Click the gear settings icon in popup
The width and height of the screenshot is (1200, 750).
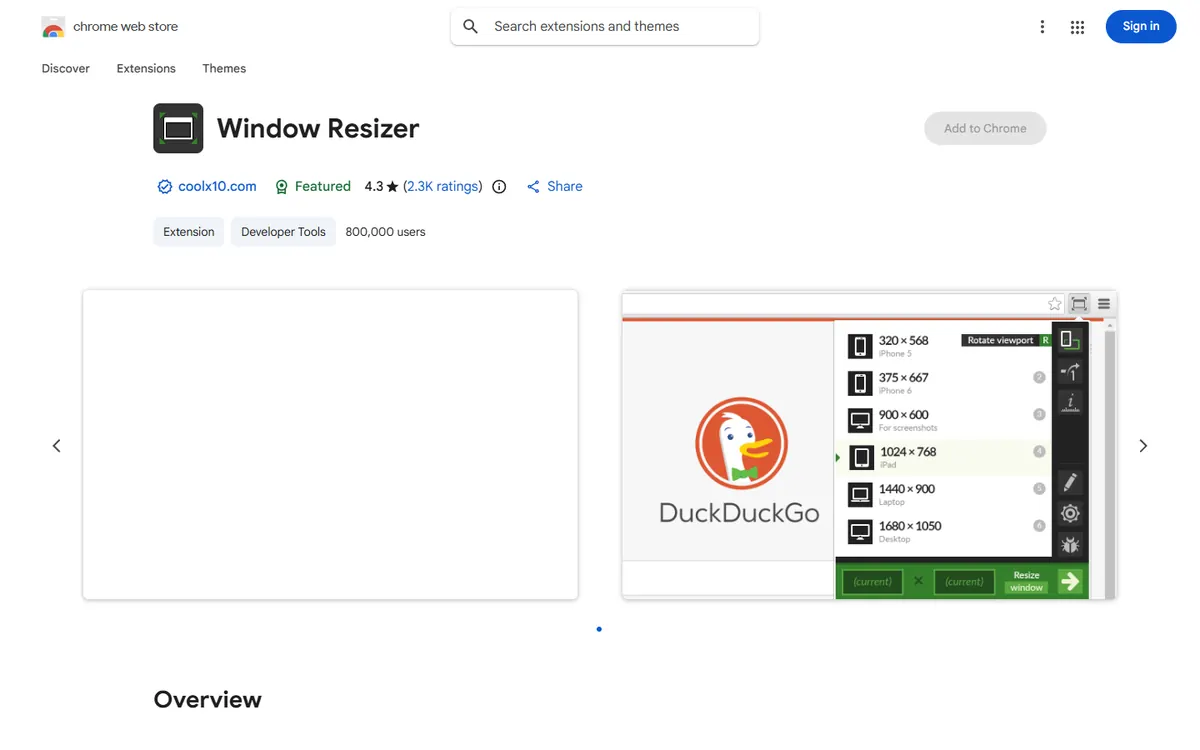pyautogui.click(x=1070, y=514)
